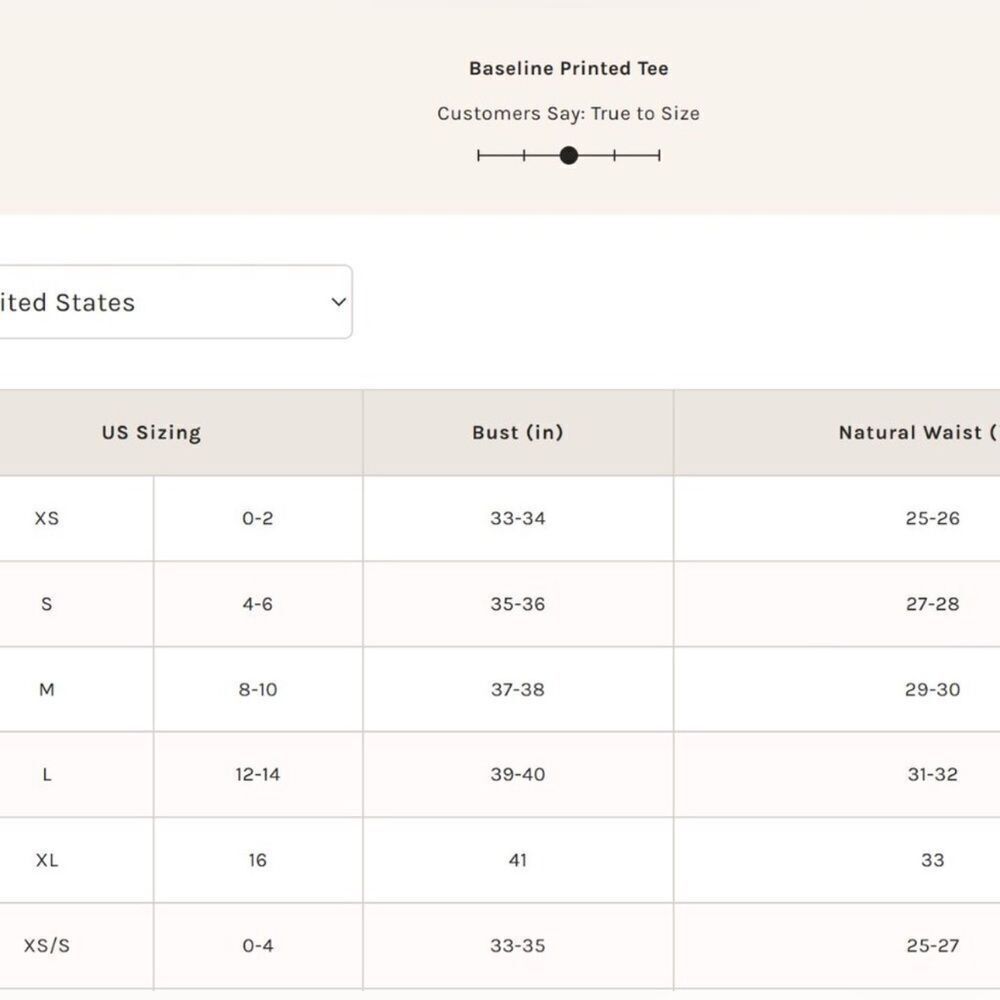Viewport: 1000px width, 1000px height.
Task: Select the L size row label
Action: [x=47, y=774]
